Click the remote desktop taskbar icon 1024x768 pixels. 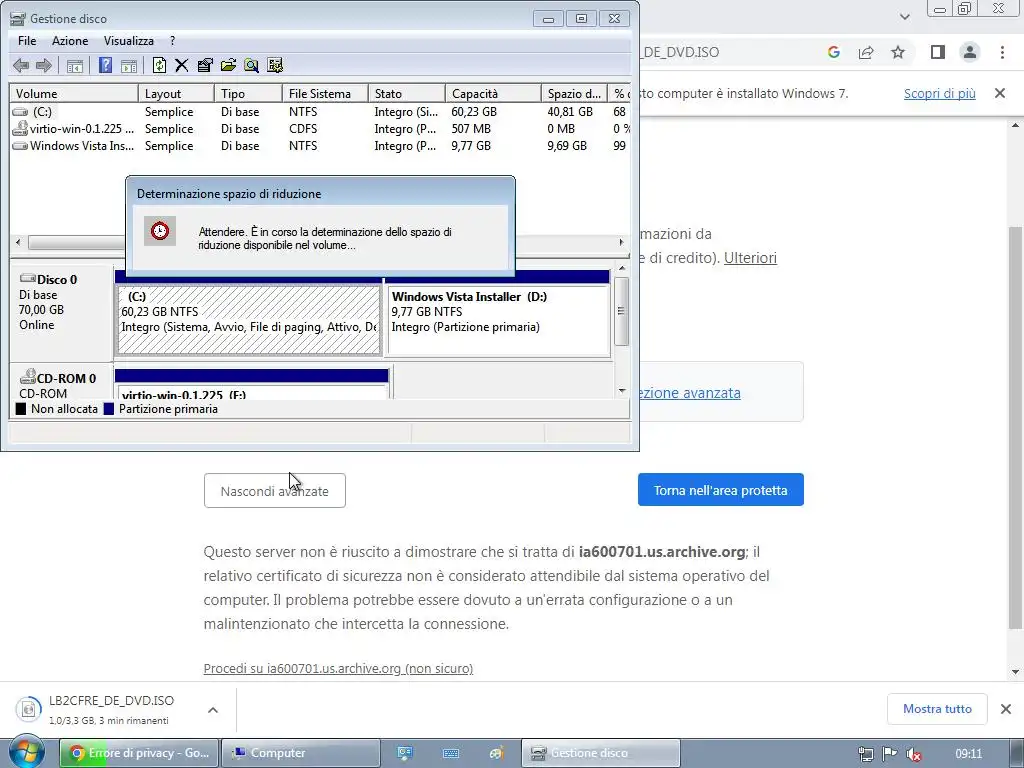pos(405,754)
